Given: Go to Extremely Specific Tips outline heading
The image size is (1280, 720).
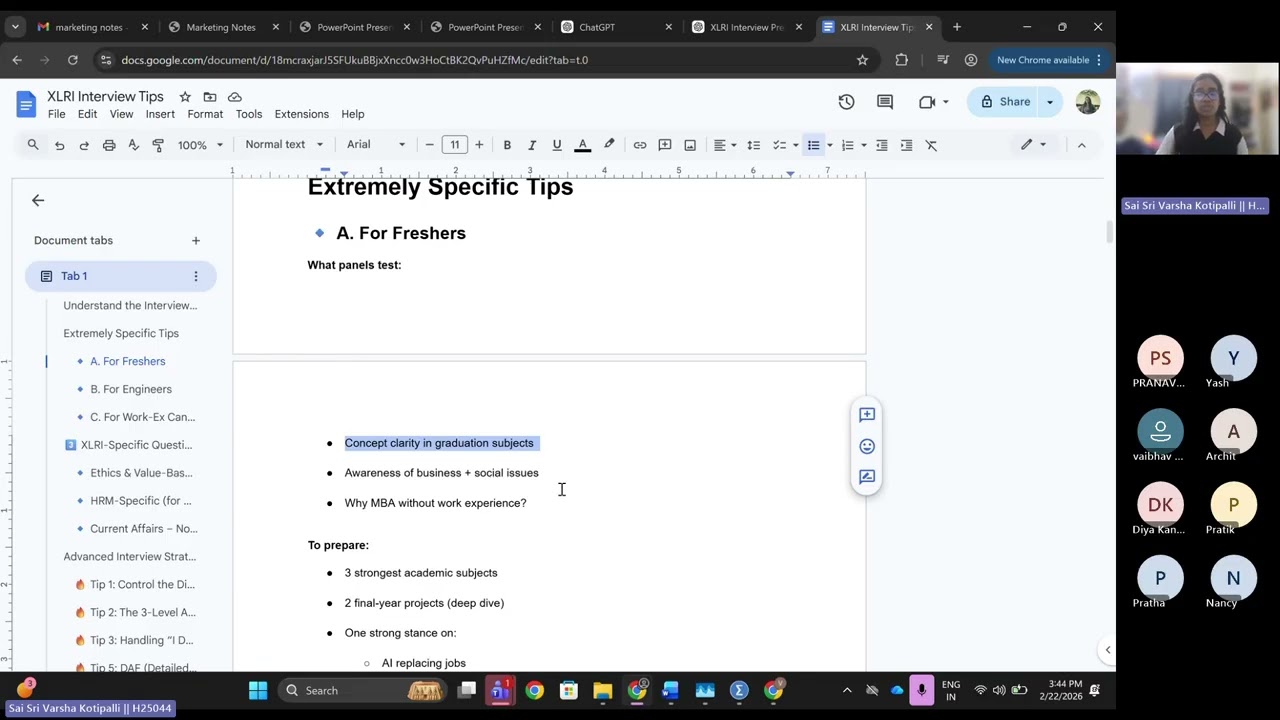Looking at the screenshot, I should pos(121,333).
